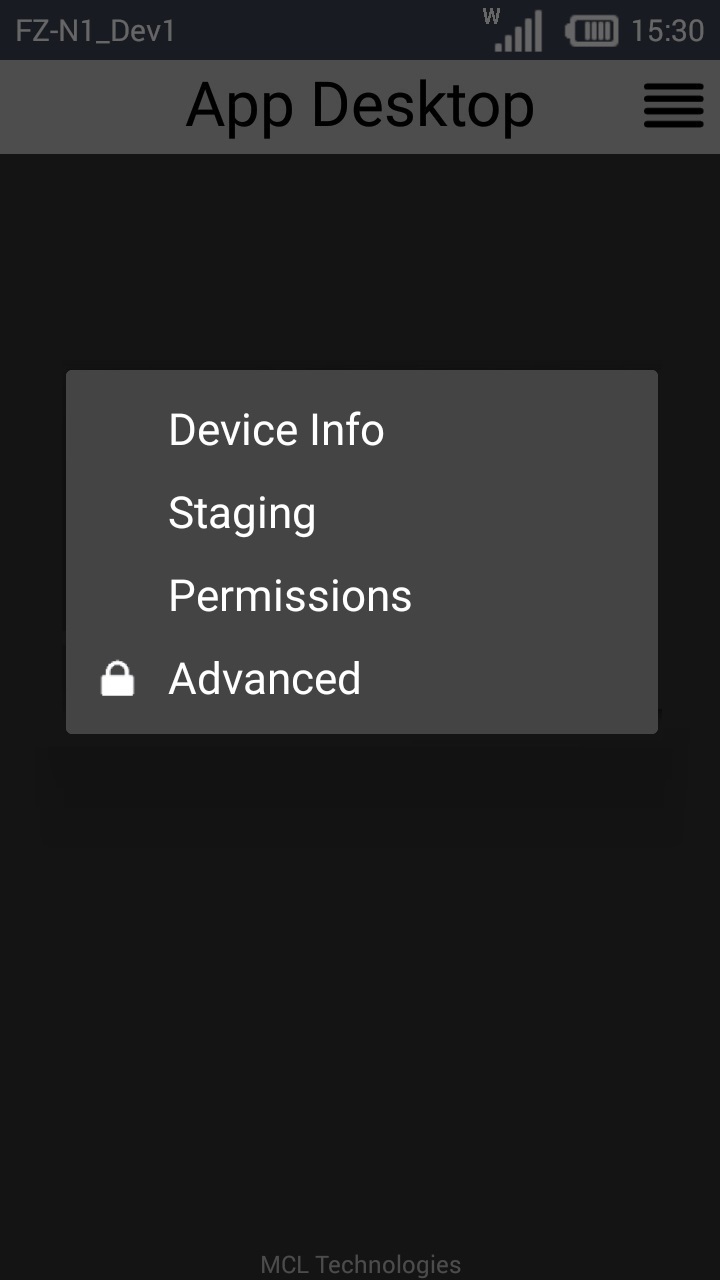This screenshot has height=1280, width=720.
Task: Click the App Desktop title
Action: 359,106
